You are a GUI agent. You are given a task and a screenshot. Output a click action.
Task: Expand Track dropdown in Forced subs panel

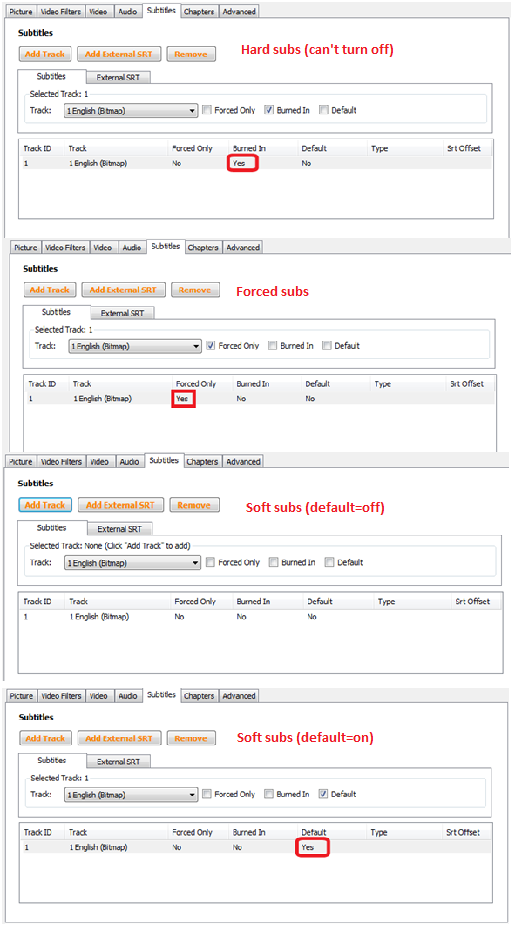[135, 346]
